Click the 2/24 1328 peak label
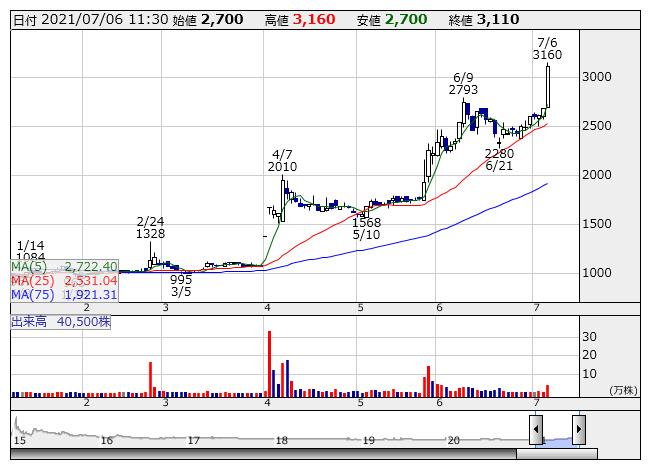Image resolution: width=653 pixels, height=470 pixels. pos(150,228)
